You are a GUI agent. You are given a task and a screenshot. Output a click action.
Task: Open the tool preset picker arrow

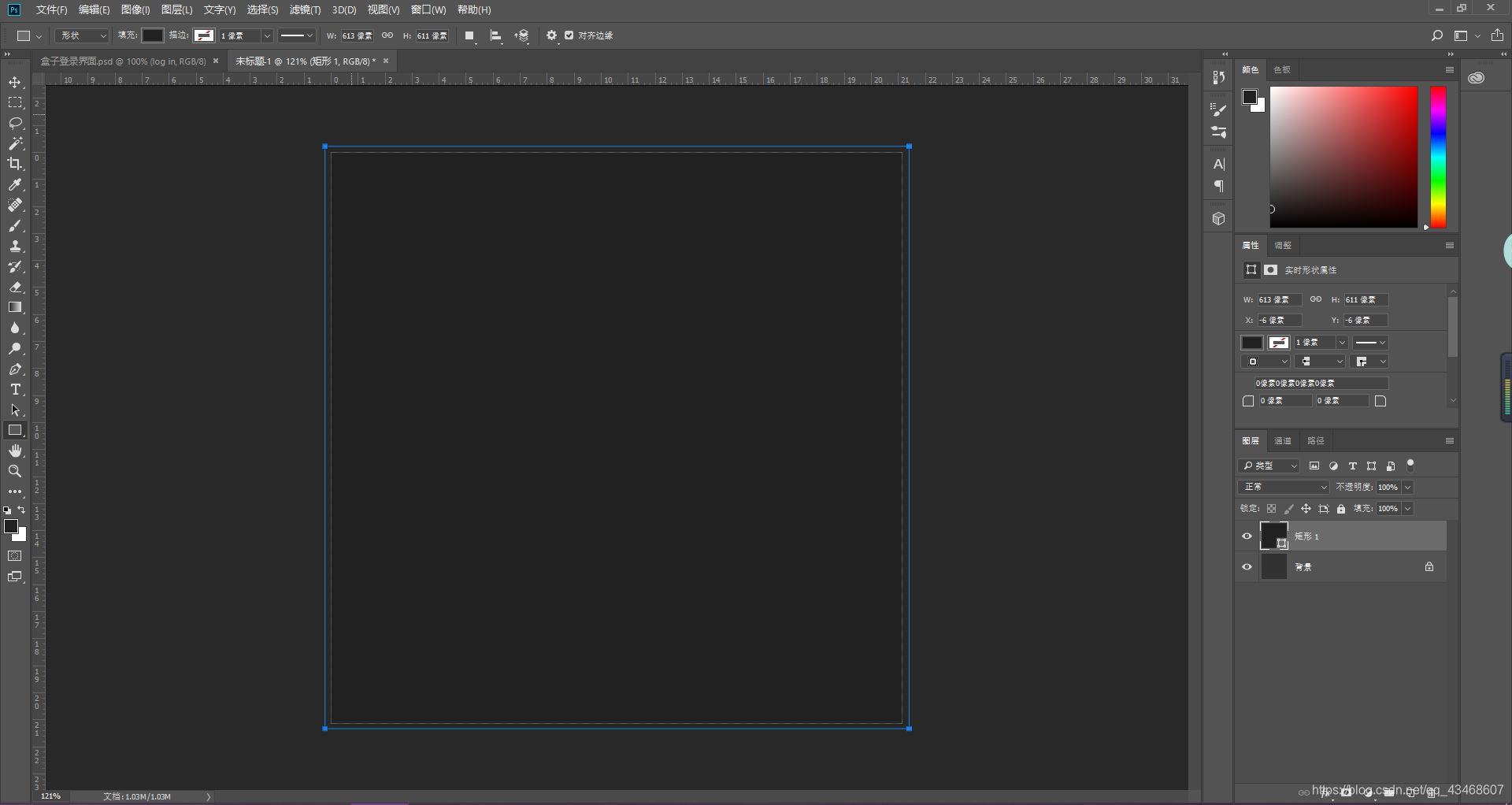(x=39, y=35)
